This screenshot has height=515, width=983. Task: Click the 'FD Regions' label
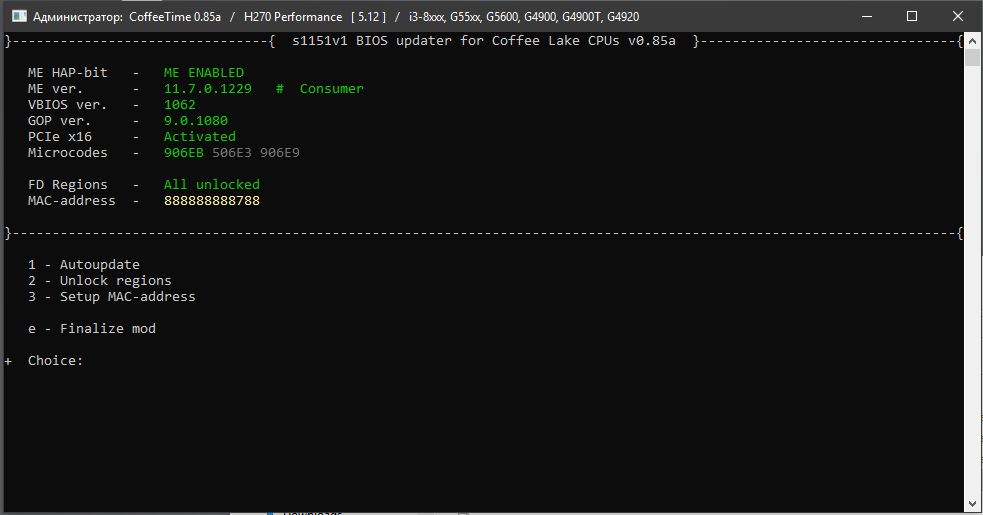[68, 184]
